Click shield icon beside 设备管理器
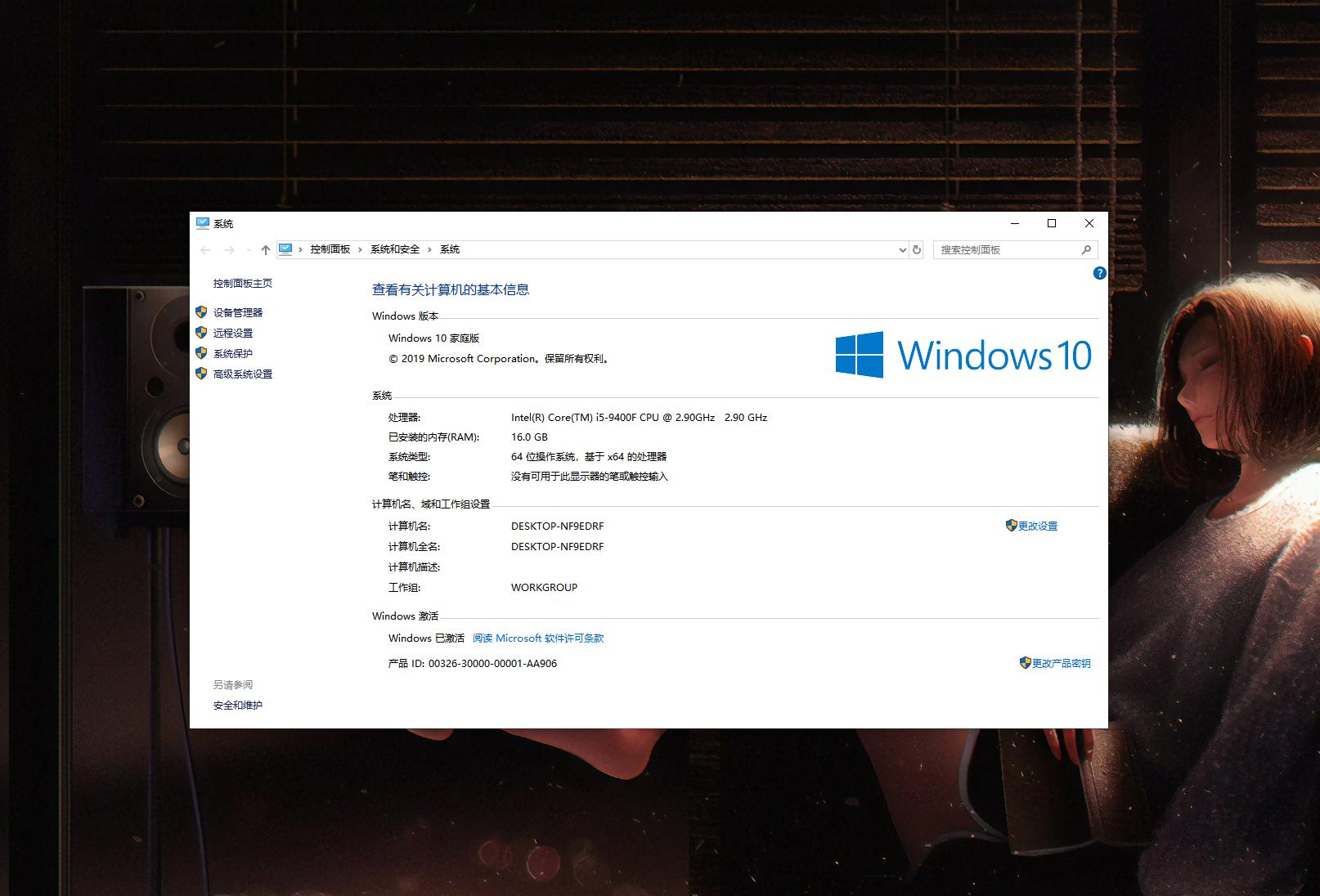 pyautogui.click(x=201, y=312)
